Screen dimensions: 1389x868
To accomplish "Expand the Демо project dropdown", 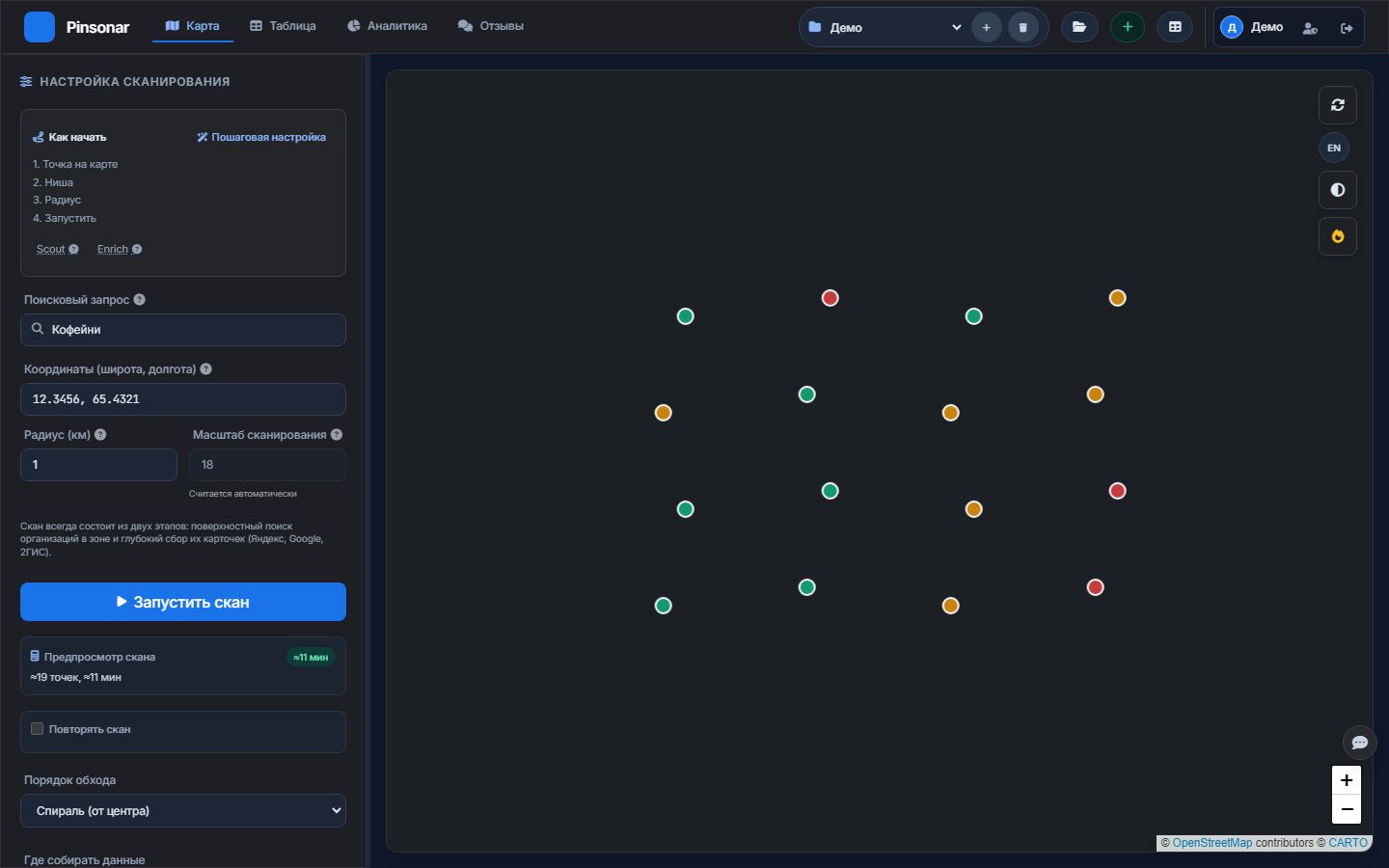I will click(x=885, y=27).
